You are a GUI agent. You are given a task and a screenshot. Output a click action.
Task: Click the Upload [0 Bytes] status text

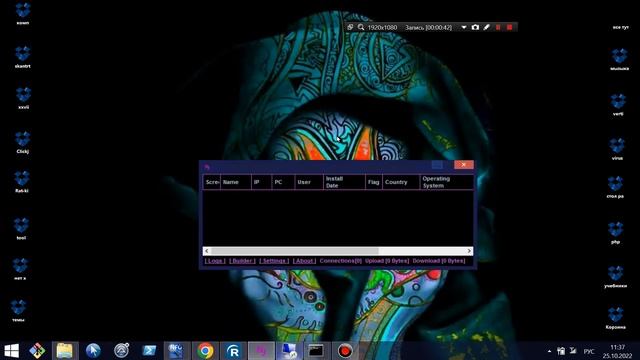tap(387, 261)
